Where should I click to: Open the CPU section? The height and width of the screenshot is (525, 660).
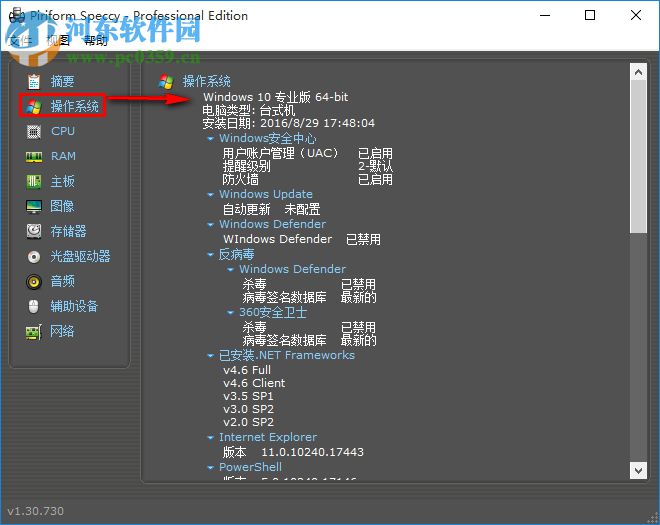(x=63, y=131)
